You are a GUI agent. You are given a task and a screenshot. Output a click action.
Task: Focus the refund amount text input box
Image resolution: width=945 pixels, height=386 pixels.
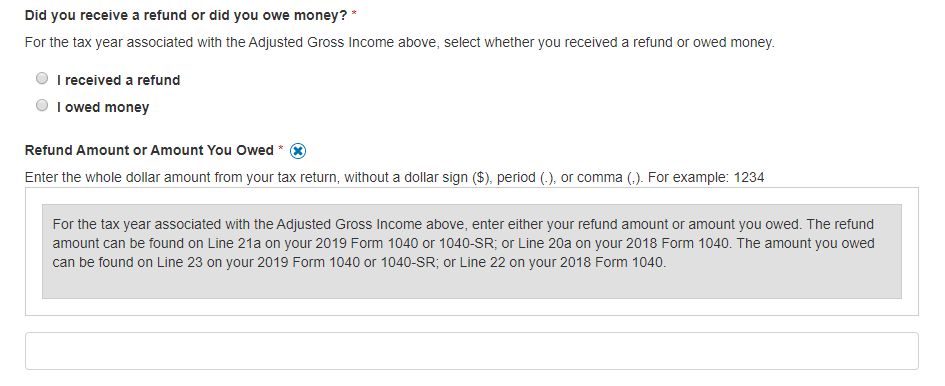pyautogui.click(x=471, y=351)
